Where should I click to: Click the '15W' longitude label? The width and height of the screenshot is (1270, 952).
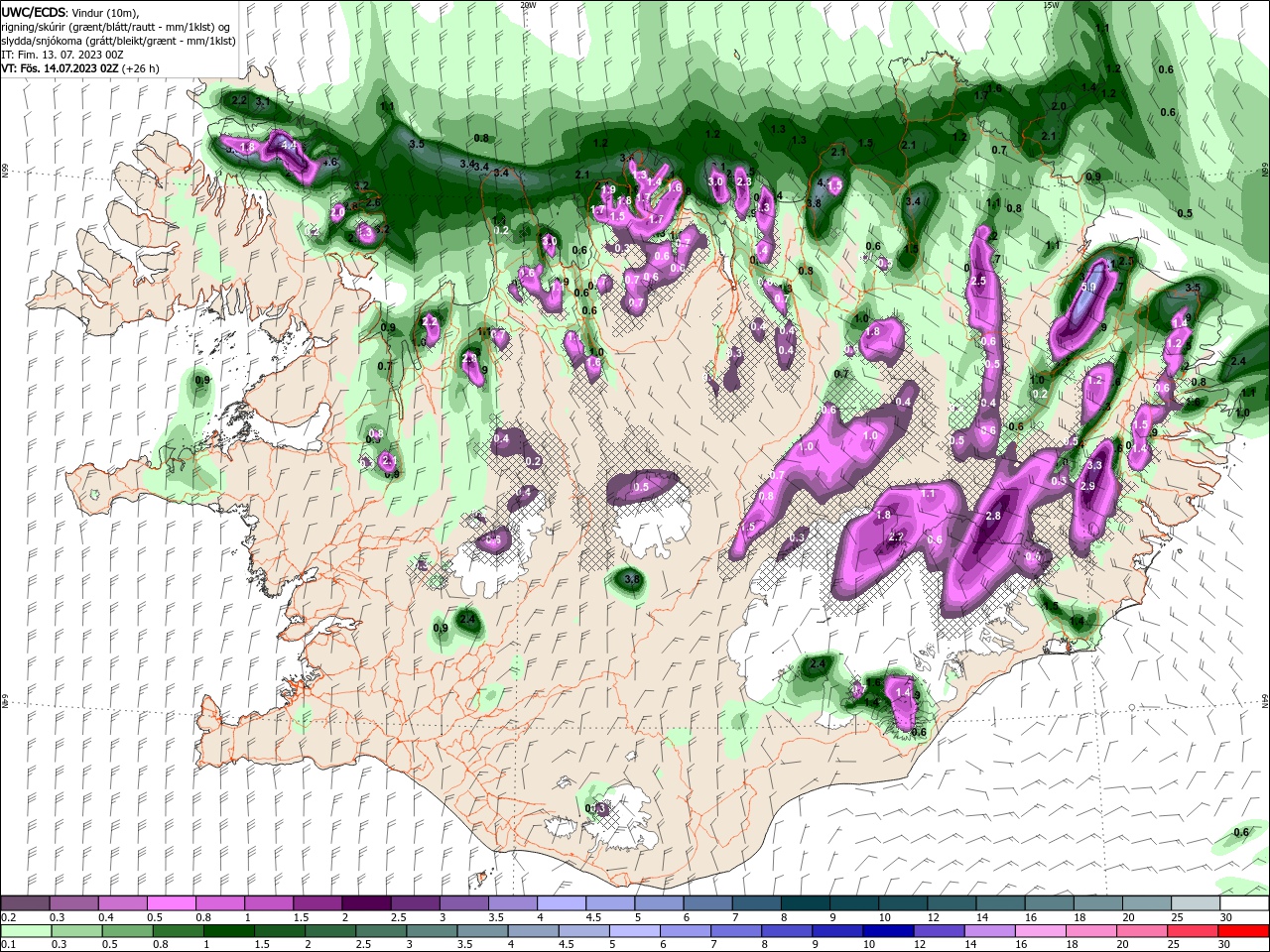[x=1052, y=5]
